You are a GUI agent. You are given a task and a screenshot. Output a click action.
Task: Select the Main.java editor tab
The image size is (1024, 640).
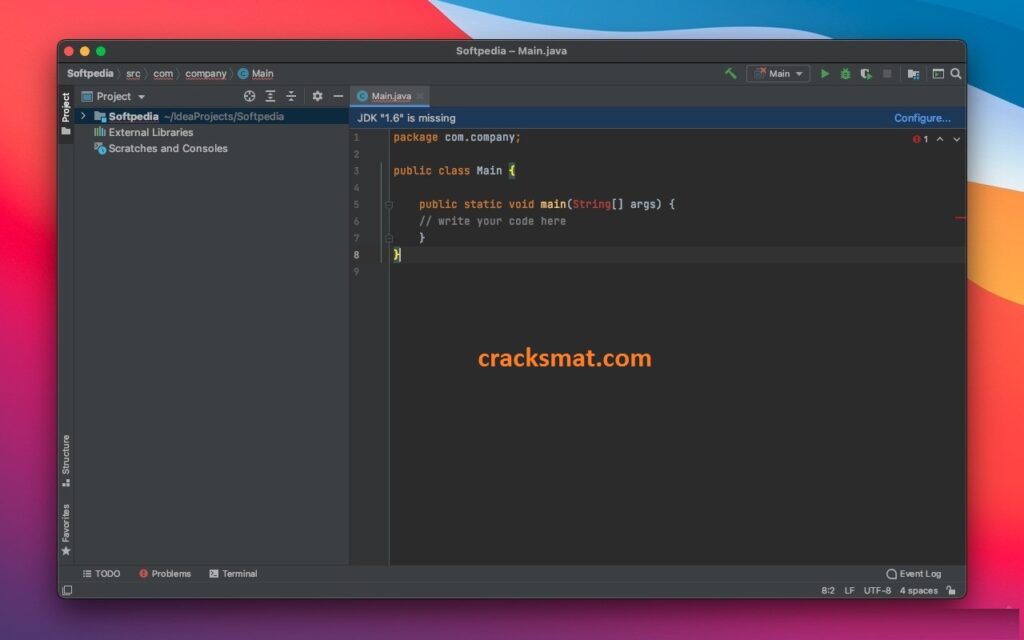click(391, 96)
